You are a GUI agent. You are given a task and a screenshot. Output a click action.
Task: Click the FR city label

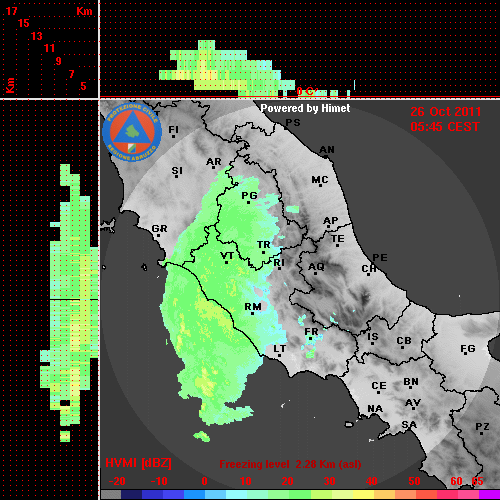[x=311, y=332]
